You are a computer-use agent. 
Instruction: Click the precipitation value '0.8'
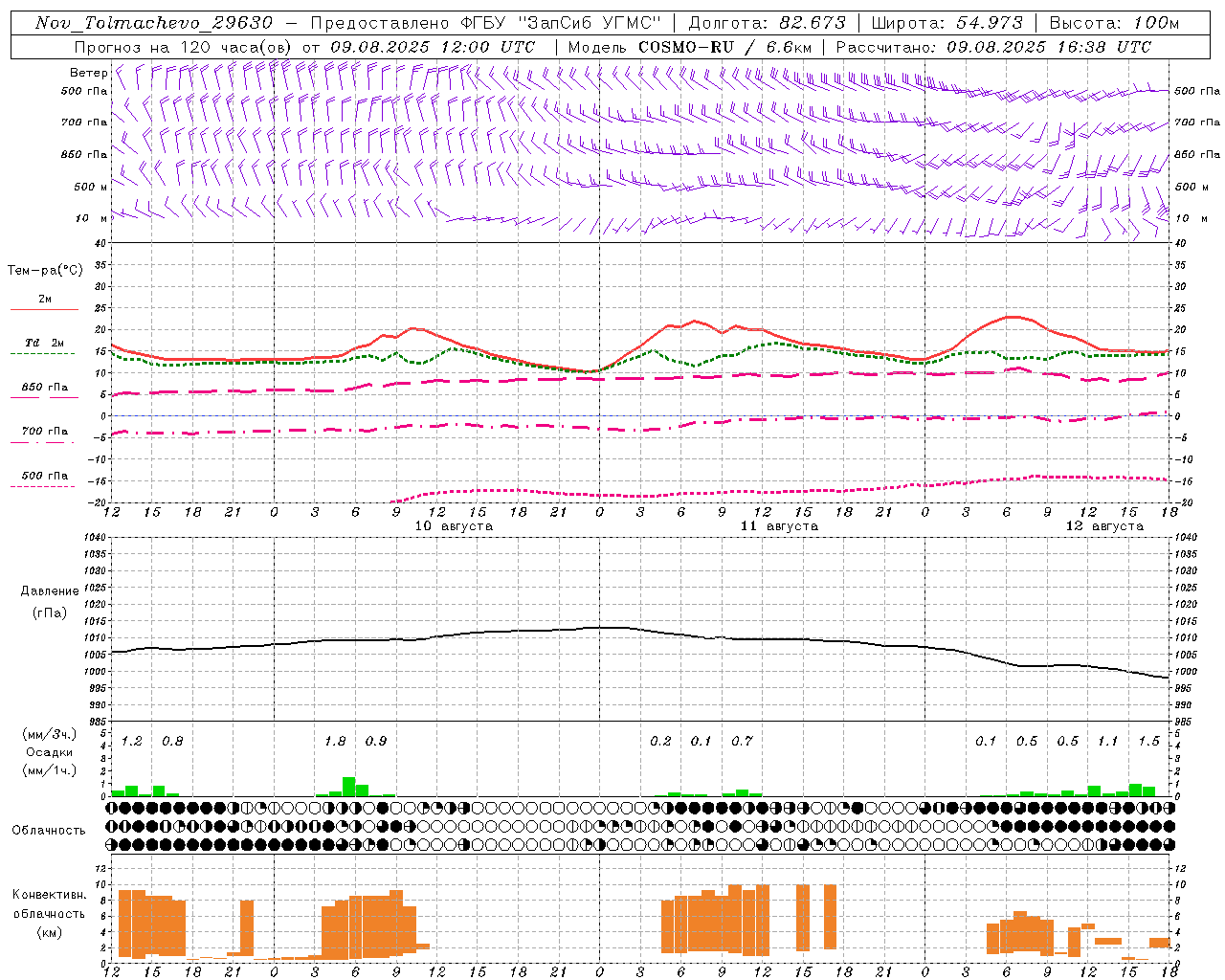pyautogui.click(x=172, y=741)
